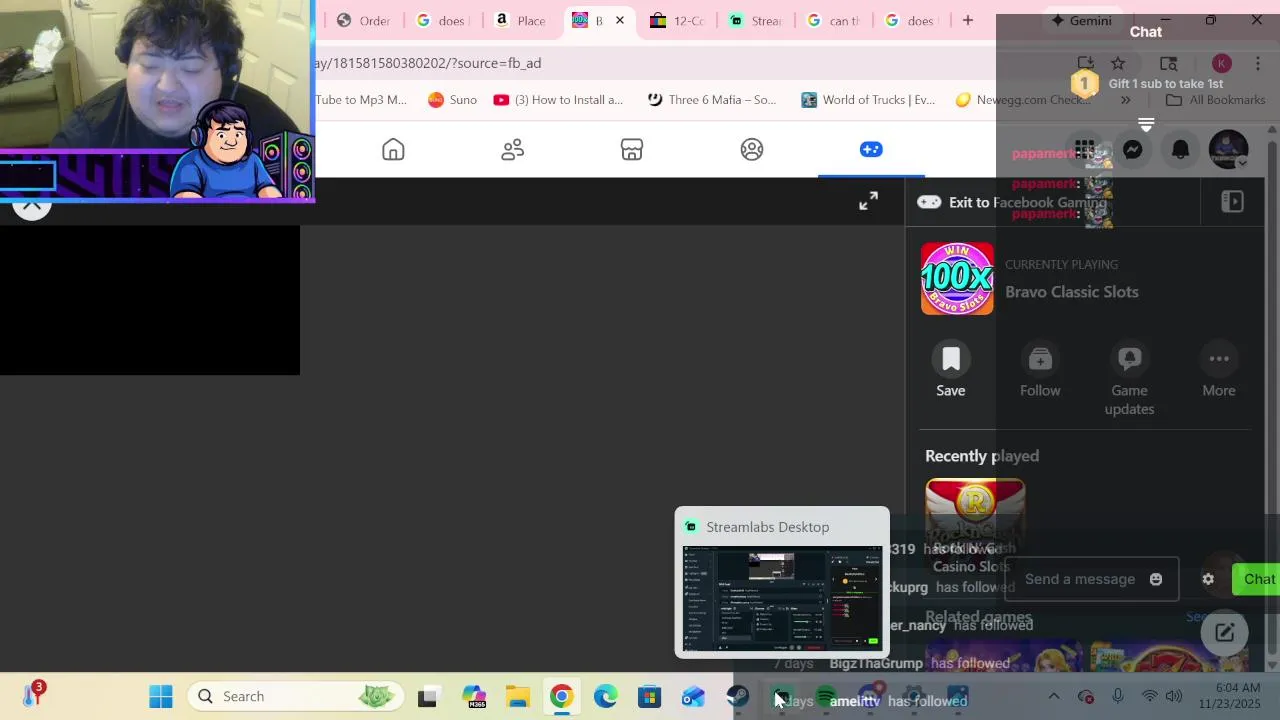Bookmark this page with the star icon
1280x720 pixels.
[x=1118, y=63]
